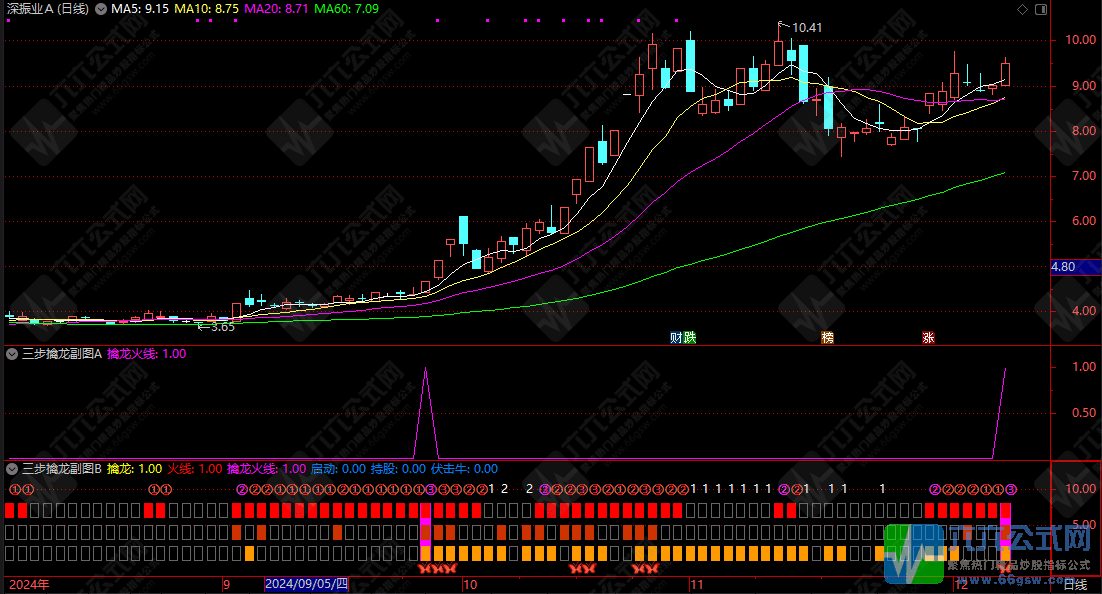This screenshot has height=594, width=1102.
Task: Click the 跌 event marker below candles
Action: pos(689,338)
